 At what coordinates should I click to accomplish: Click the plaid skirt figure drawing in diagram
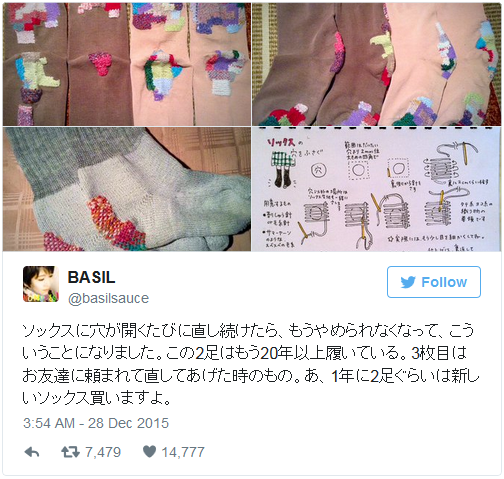click(x=282, y=169)
